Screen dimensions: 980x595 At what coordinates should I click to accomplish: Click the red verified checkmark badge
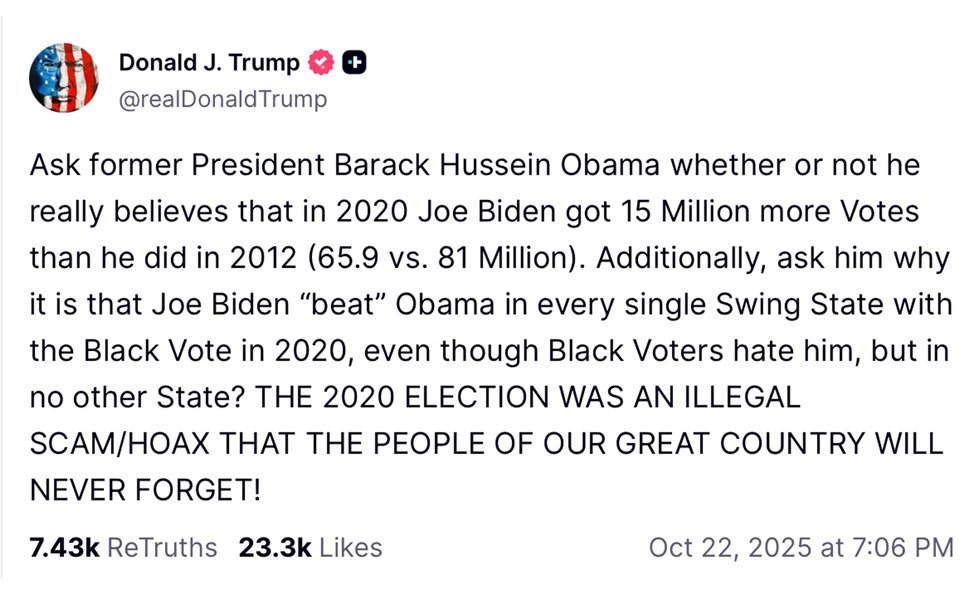tap(321, 63)
